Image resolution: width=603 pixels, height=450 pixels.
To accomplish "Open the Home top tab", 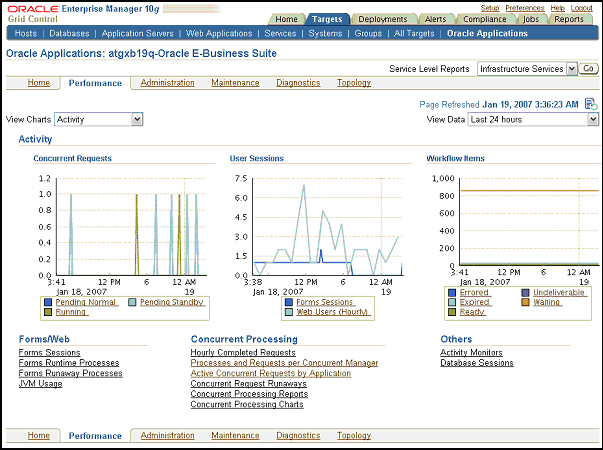I will 286,19.
